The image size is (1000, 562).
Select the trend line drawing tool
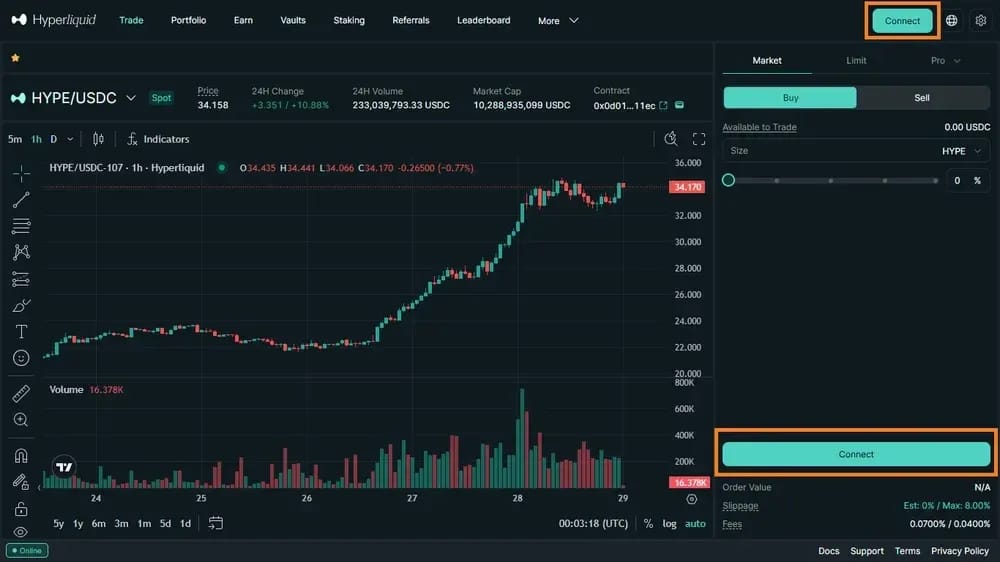coord(21,200)
